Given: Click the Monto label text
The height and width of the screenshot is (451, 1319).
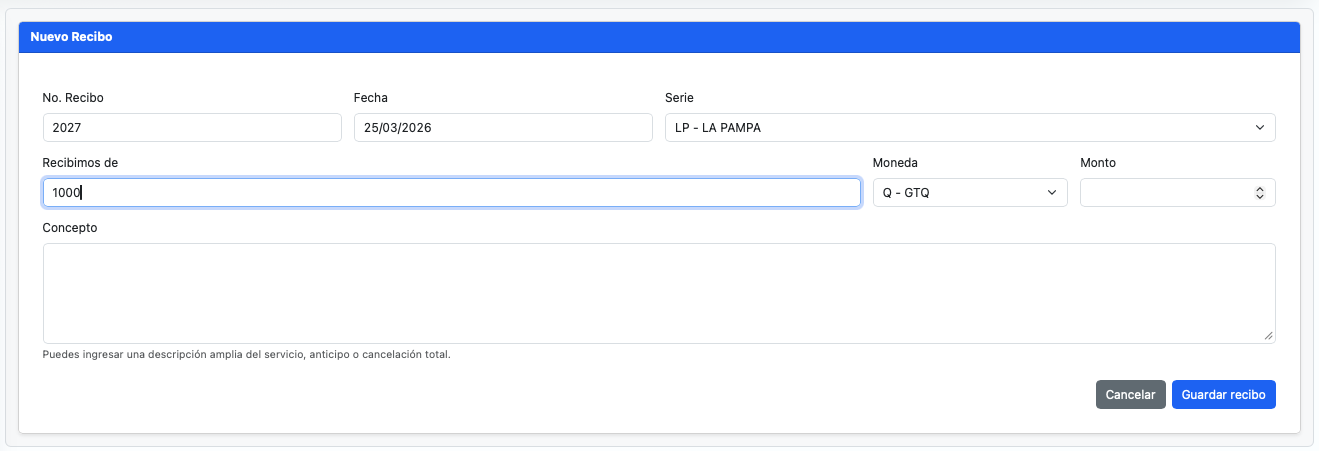Looking at the screenshot, I should [x=1098, y=163].
